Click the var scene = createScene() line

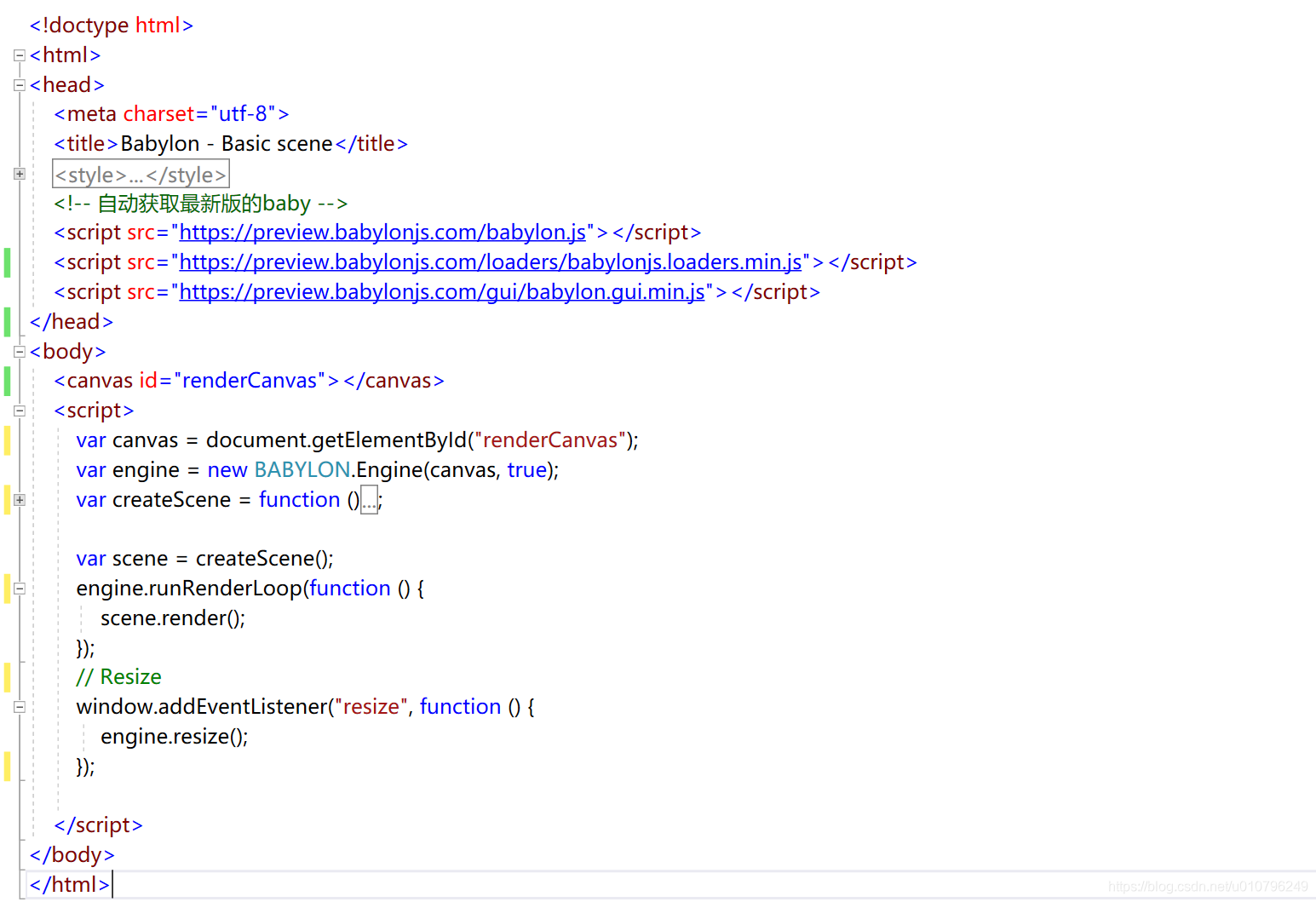click(x=204, y=559)
